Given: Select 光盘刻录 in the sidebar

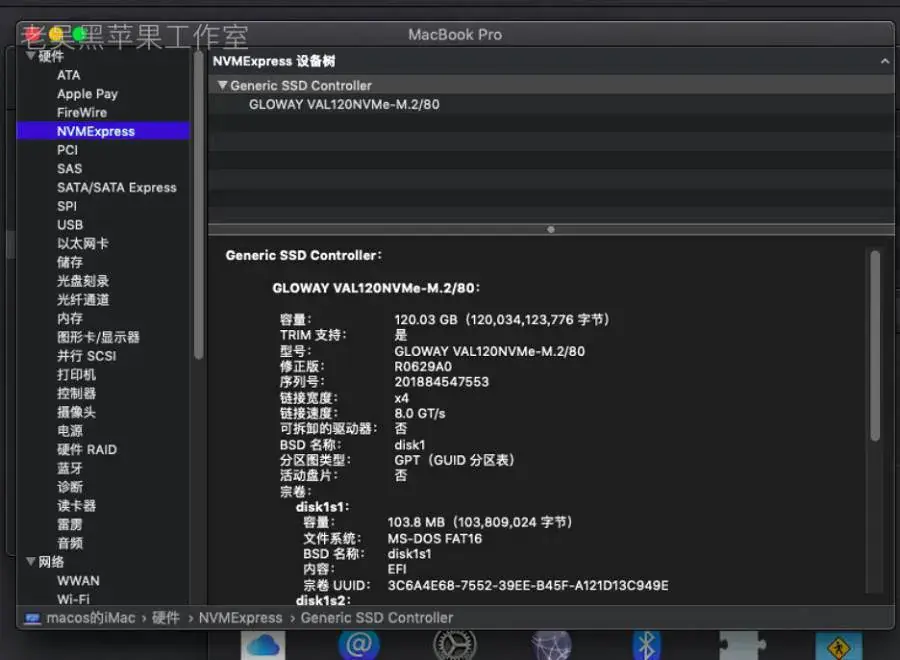Looking at the screenshot, I should click(83, 281).
